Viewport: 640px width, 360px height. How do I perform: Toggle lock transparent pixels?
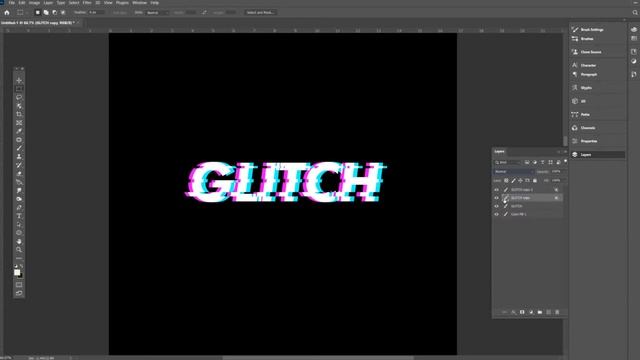tap(506, 180)
